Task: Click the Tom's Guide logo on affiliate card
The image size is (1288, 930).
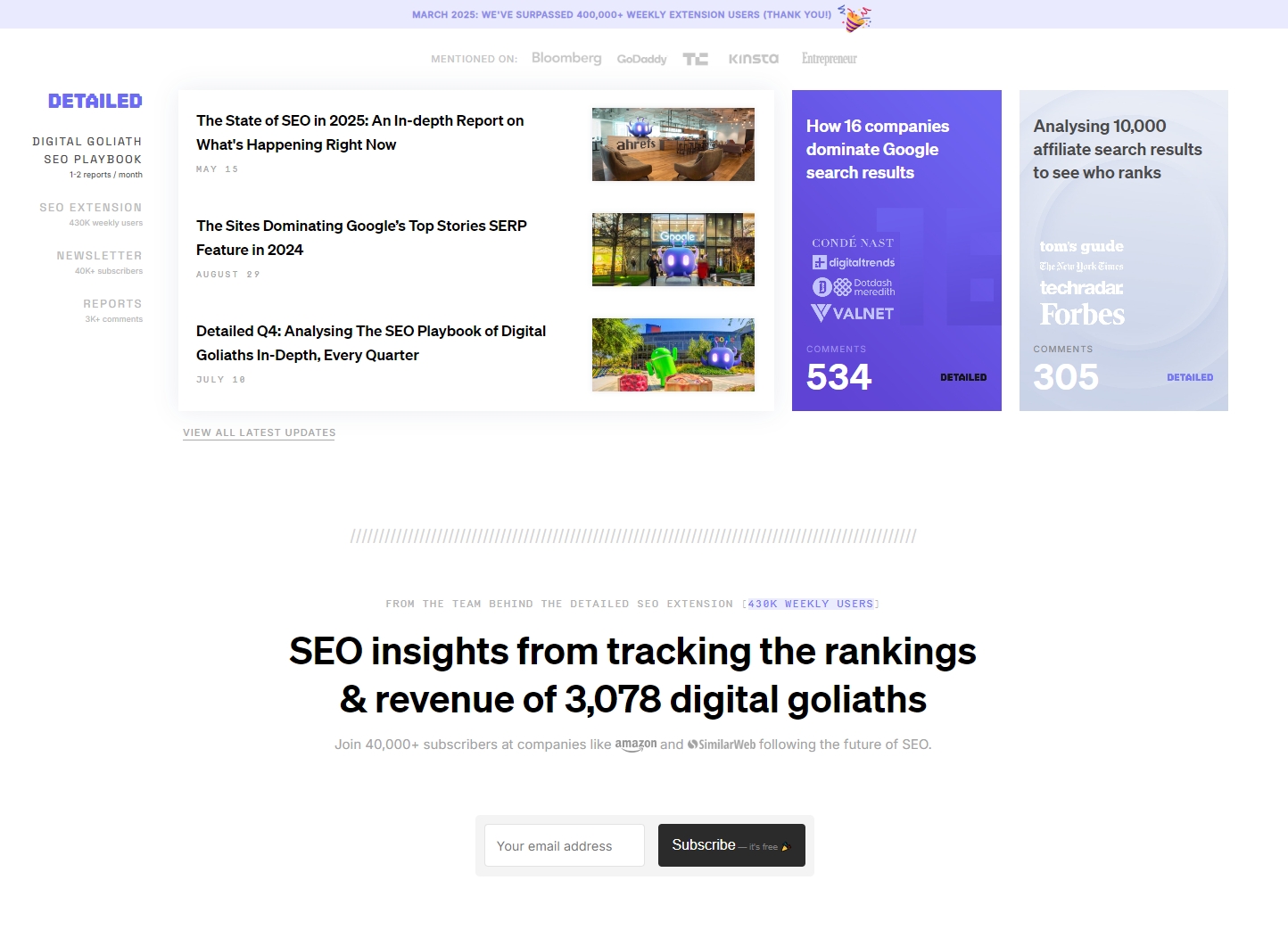Action: [x=1082, y=246]
